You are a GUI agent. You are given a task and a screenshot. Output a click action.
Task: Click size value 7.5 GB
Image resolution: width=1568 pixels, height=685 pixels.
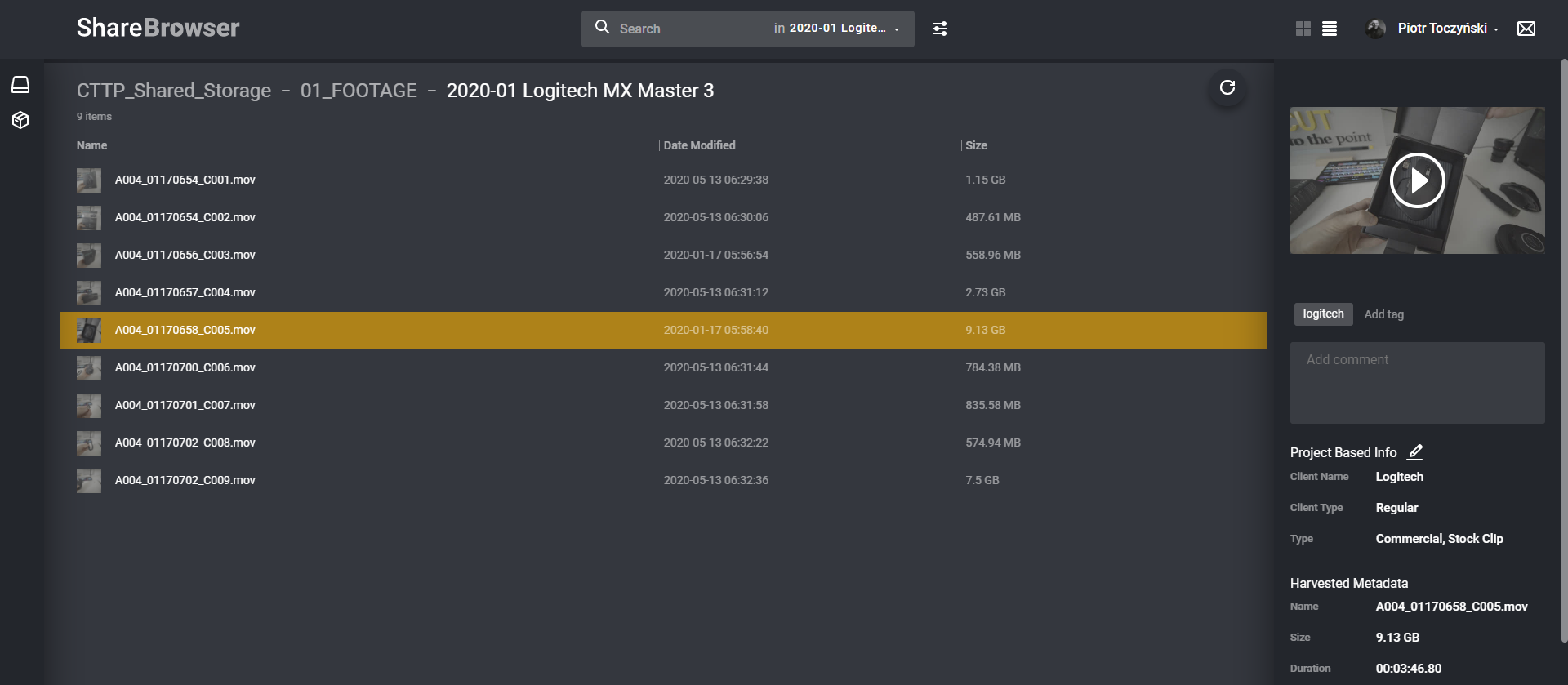coord(982,480)
